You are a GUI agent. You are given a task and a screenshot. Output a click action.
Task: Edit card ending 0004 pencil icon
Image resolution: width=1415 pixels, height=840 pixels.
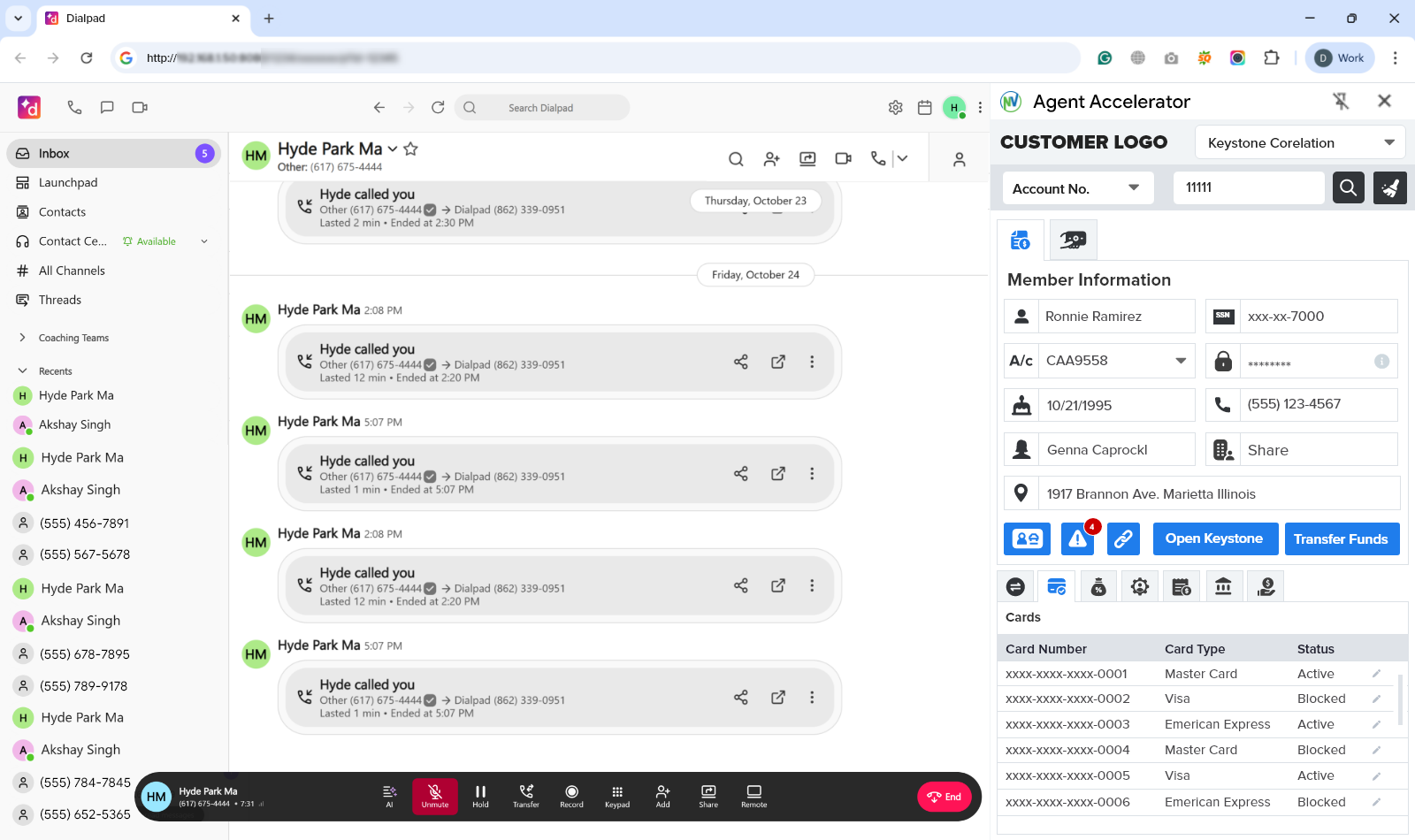pyautogui.click(x=1376, y=750)
